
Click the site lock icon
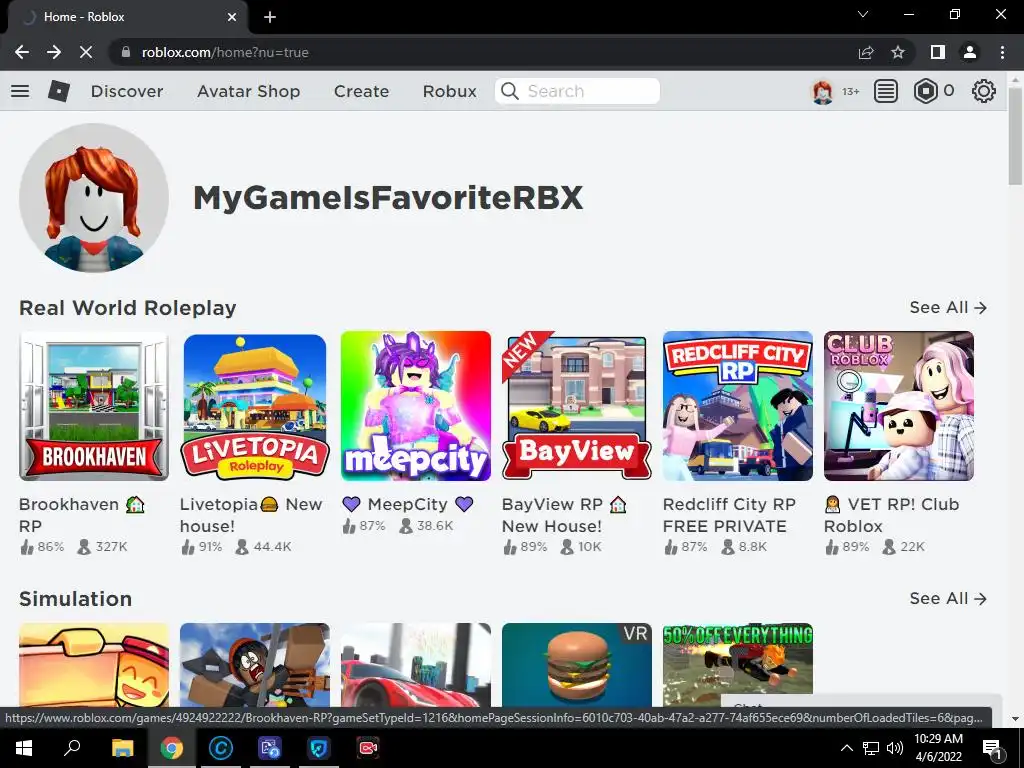tap(126, 52)
